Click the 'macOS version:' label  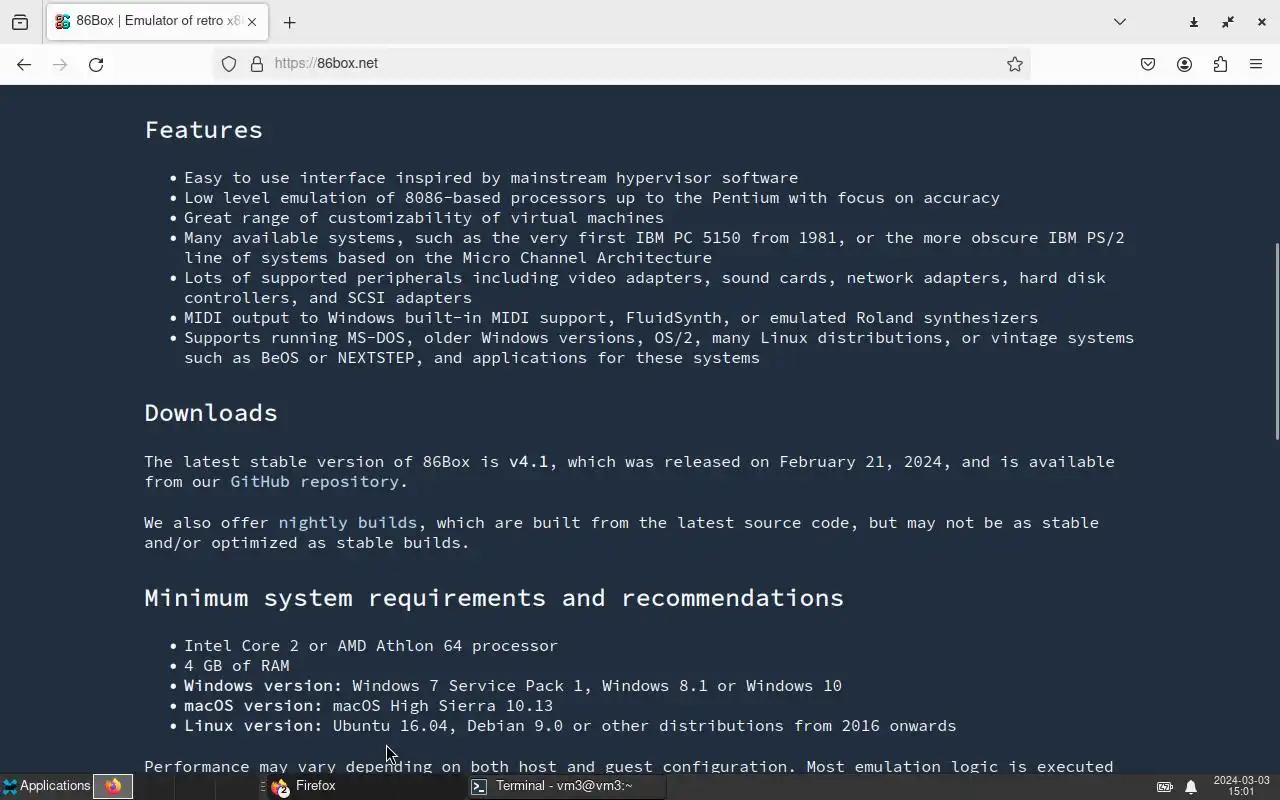point(253,706)
